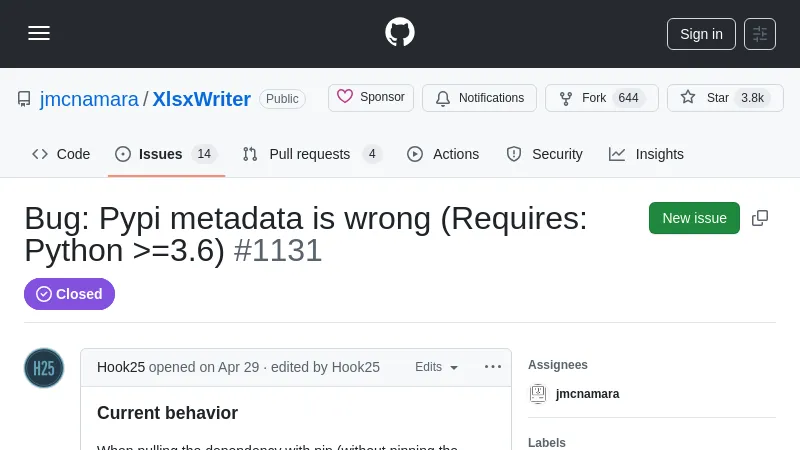The image size is (800, 450).
Task: Open the XlsxWriter repository link
Action: pos(201,99)
